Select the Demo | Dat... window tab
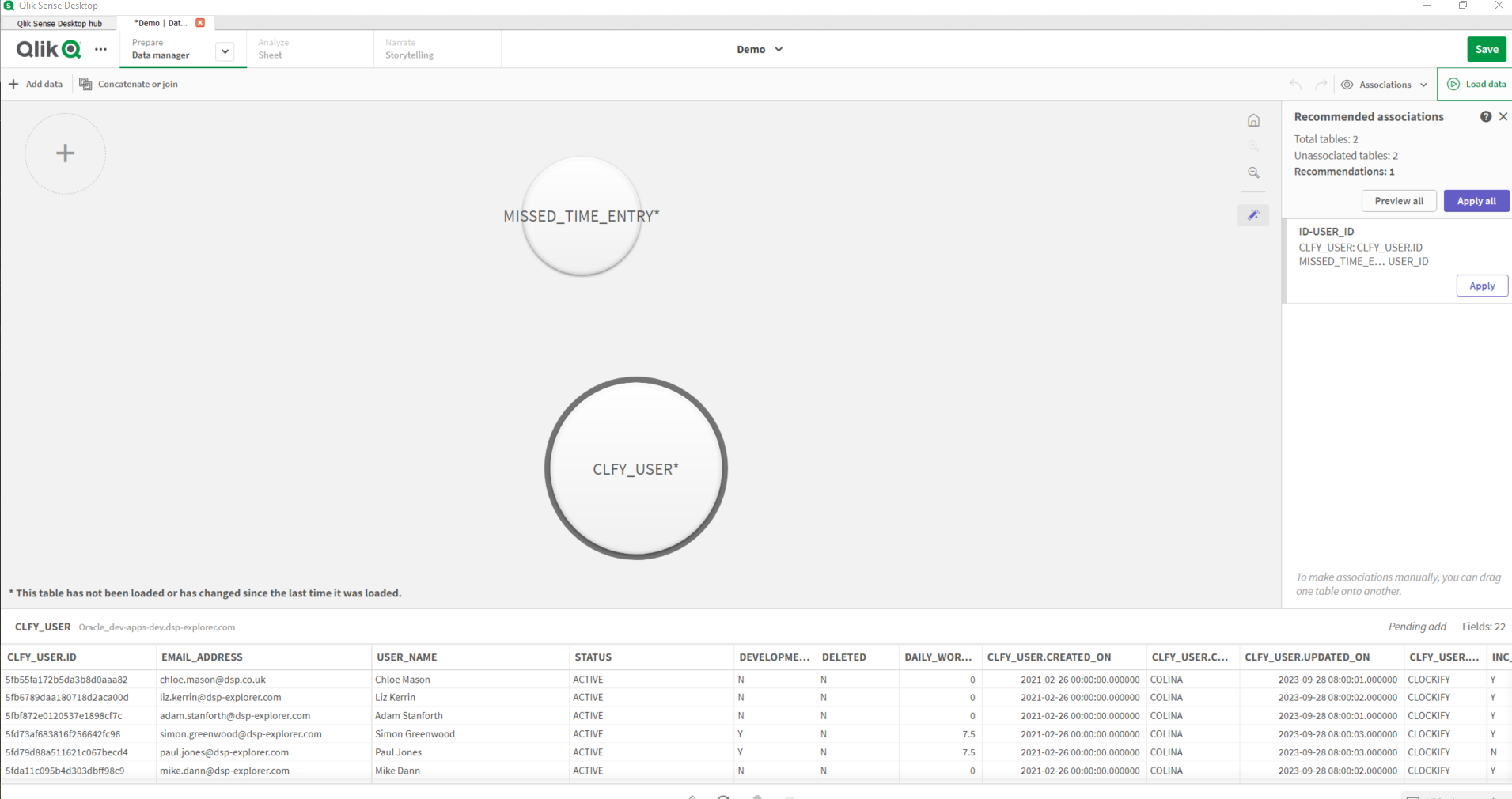The image size is (1512, 799). tap(161, 23)
